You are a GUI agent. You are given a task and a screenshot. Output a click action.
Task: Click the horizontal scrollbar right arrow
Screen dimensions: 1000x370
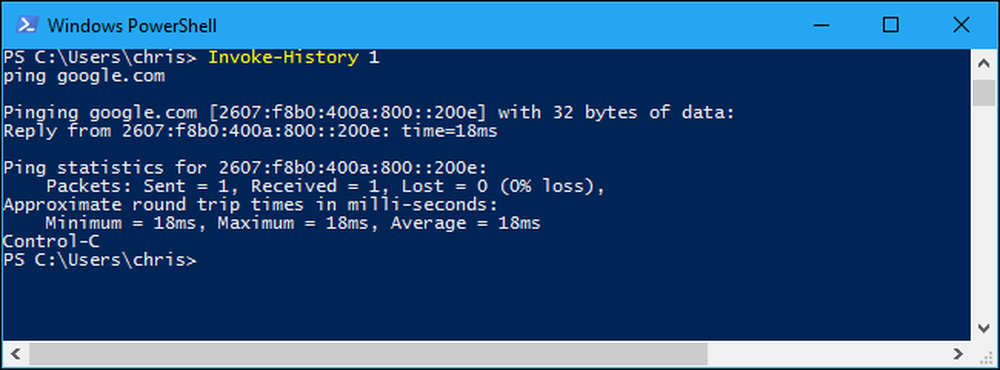coord(959,353)
